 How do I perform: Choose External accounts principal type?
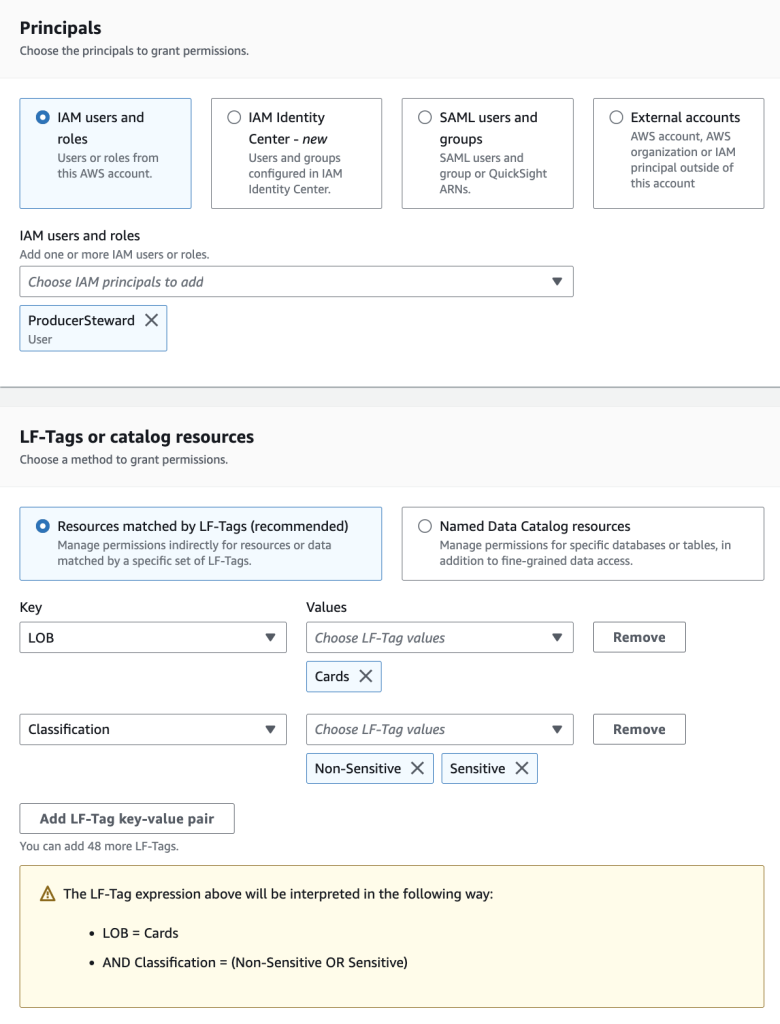[616, 117]
